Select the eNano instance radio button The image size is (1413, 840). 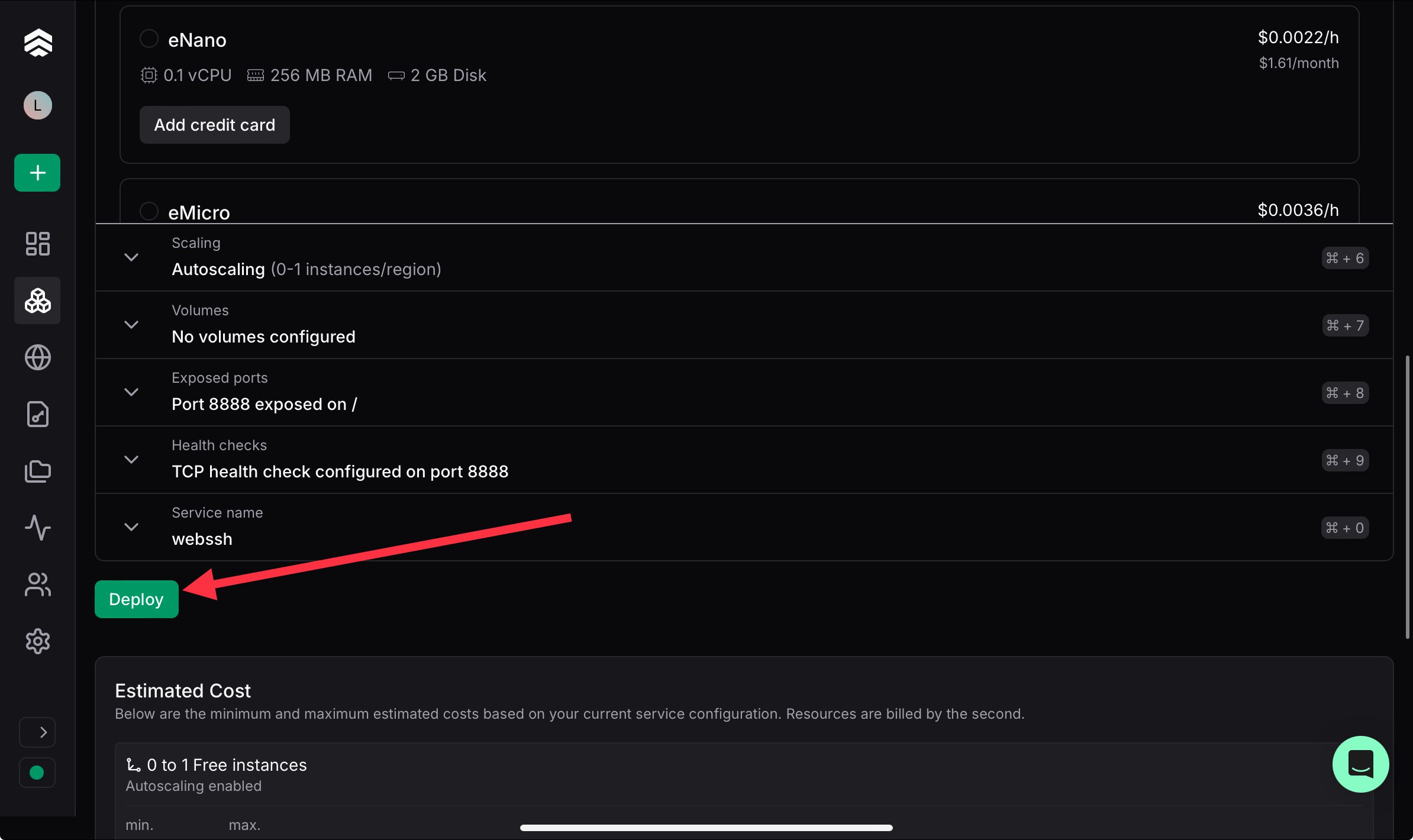149,38
